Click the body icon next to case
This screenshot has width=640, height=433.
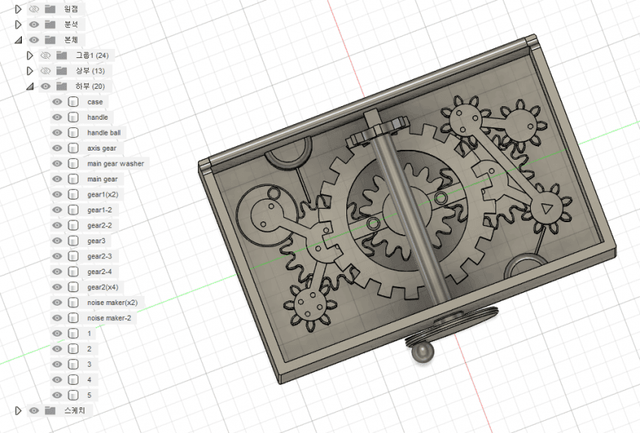coord(73,102)
